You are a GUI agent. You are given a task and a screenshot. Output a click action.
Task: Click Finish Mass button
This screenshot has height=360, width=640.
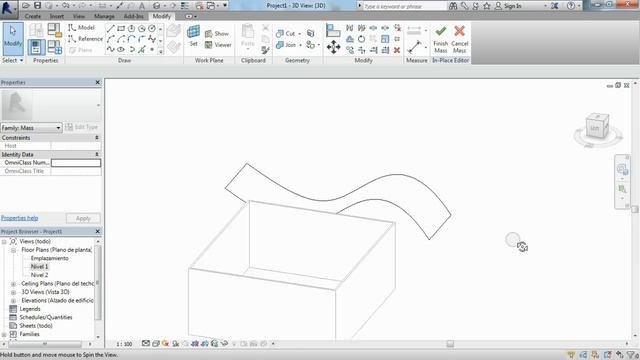pos(440,39)
